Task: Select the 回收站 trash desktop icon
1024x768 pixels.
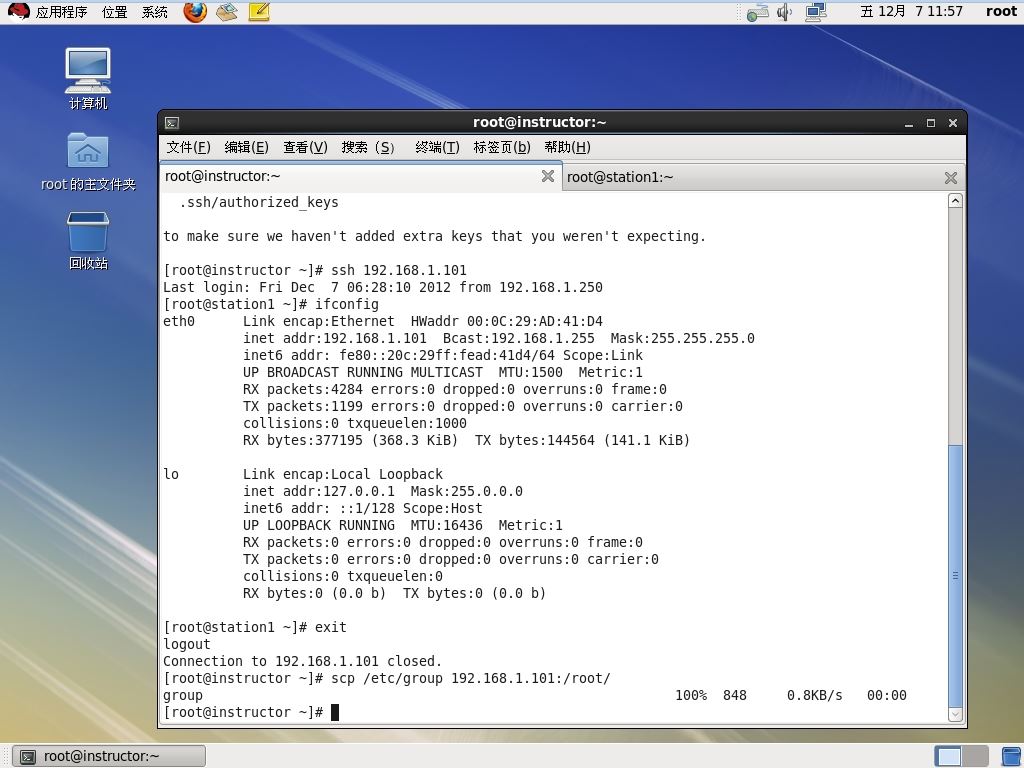Action: click(88, 240)
